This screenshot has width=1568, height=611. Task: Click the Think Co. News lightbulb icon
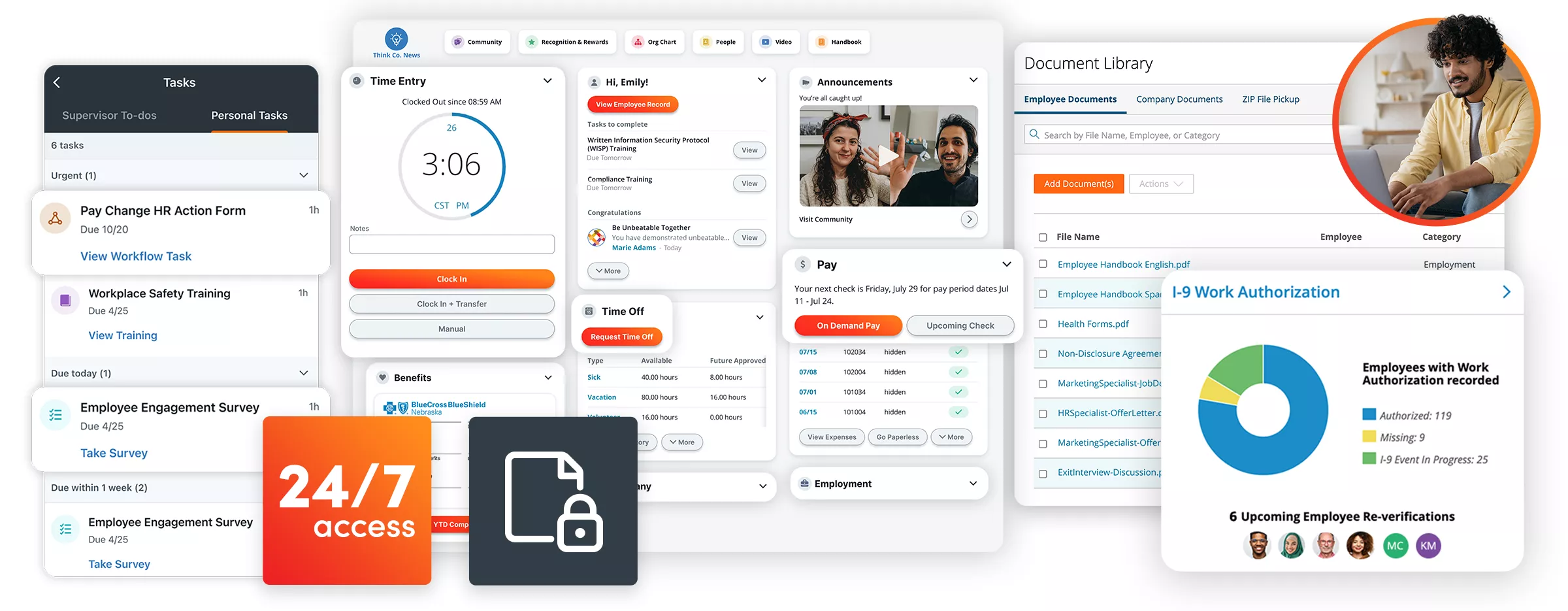click(x=396, y=39)
